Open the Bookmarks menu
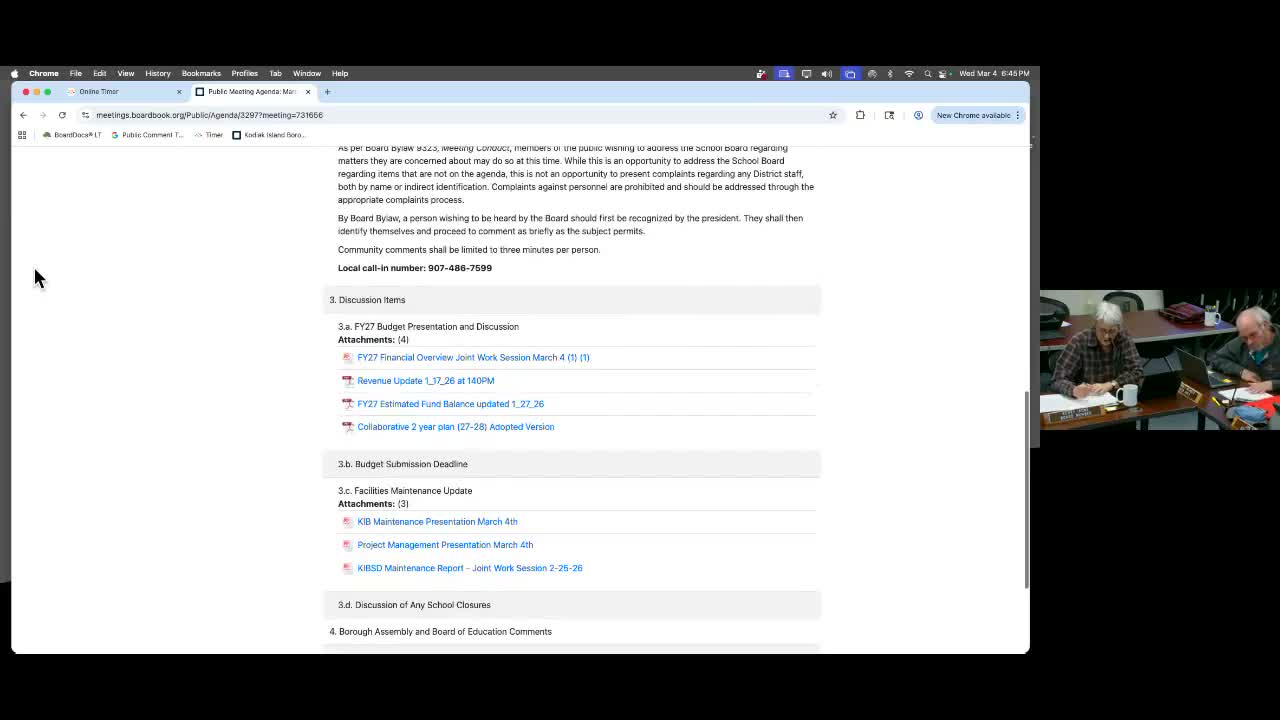The height and width of the screenshot is (720, 1280). 201,73
